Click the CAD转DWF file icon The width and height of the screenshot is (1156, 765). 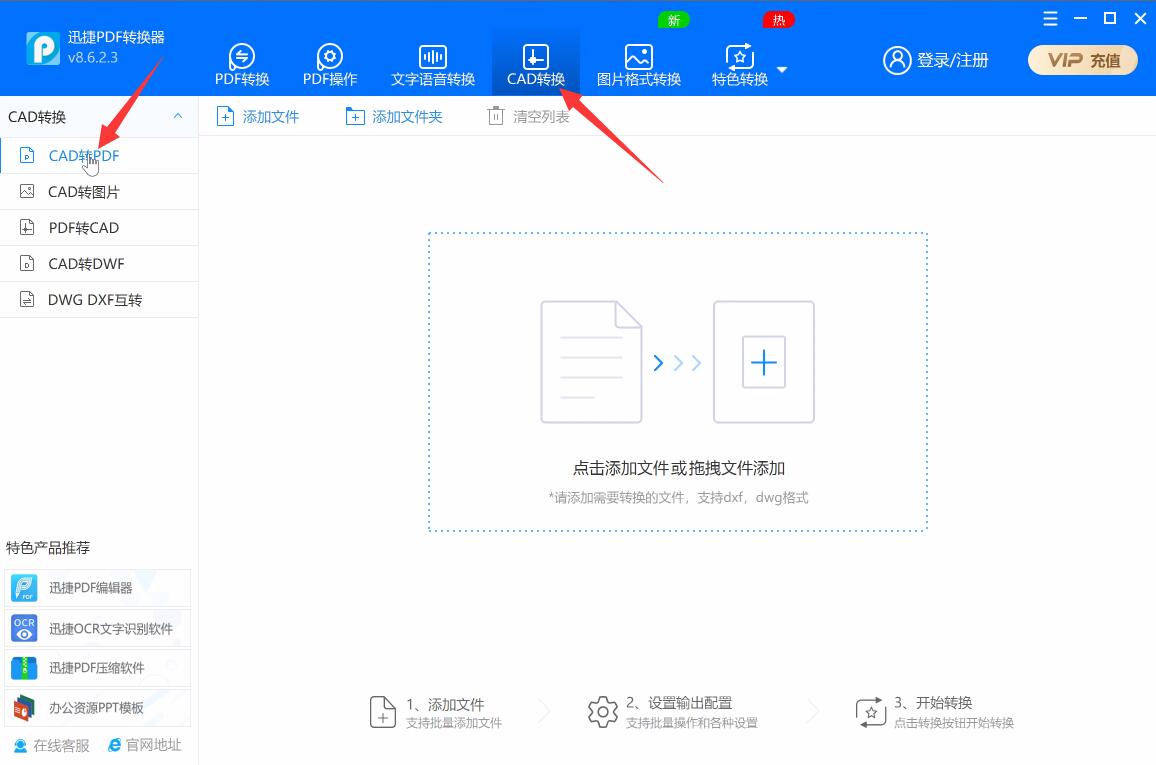coord(27,264)
